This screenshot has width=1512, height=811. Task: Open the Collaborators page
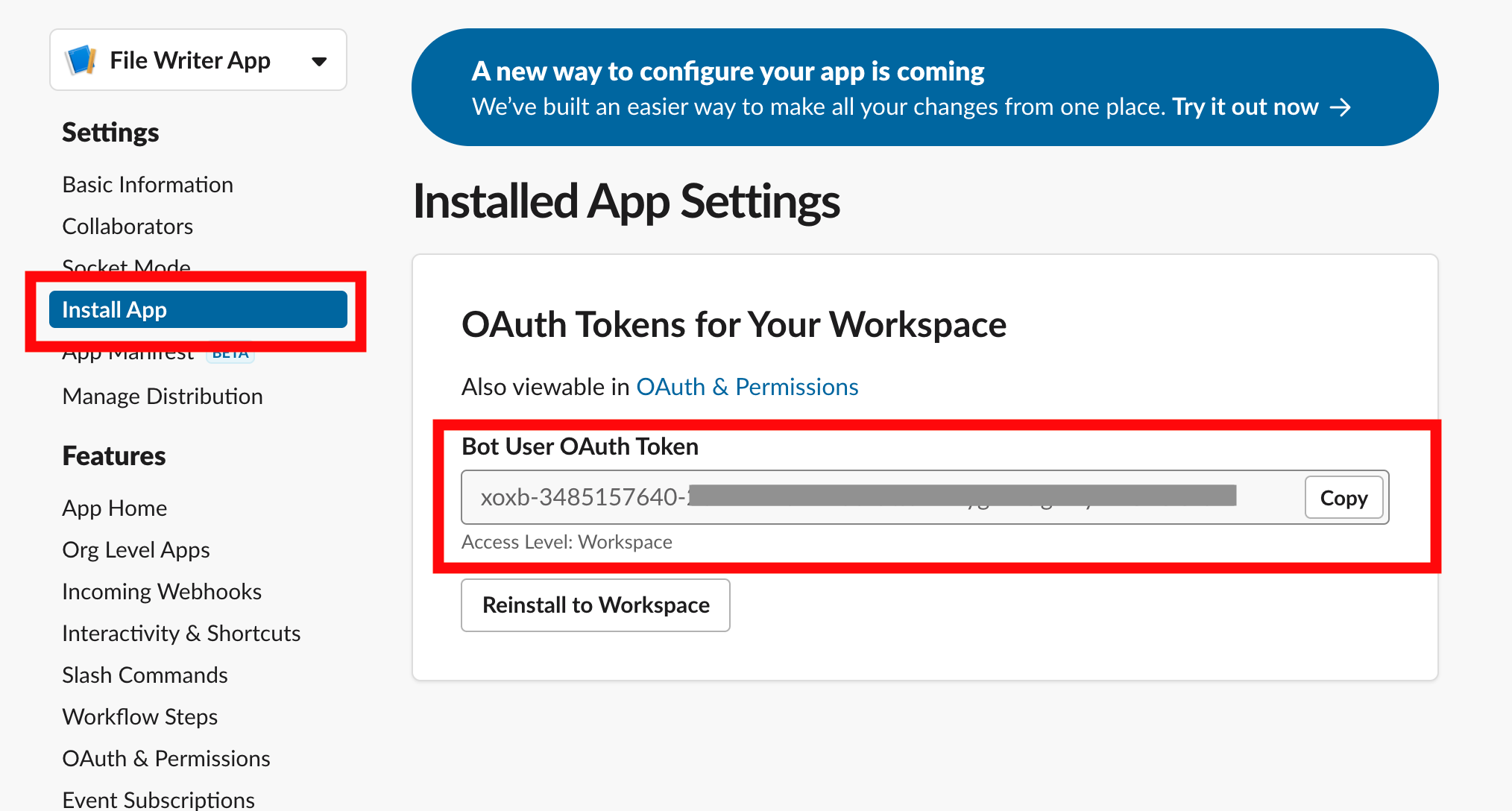(x=127, y=227)
